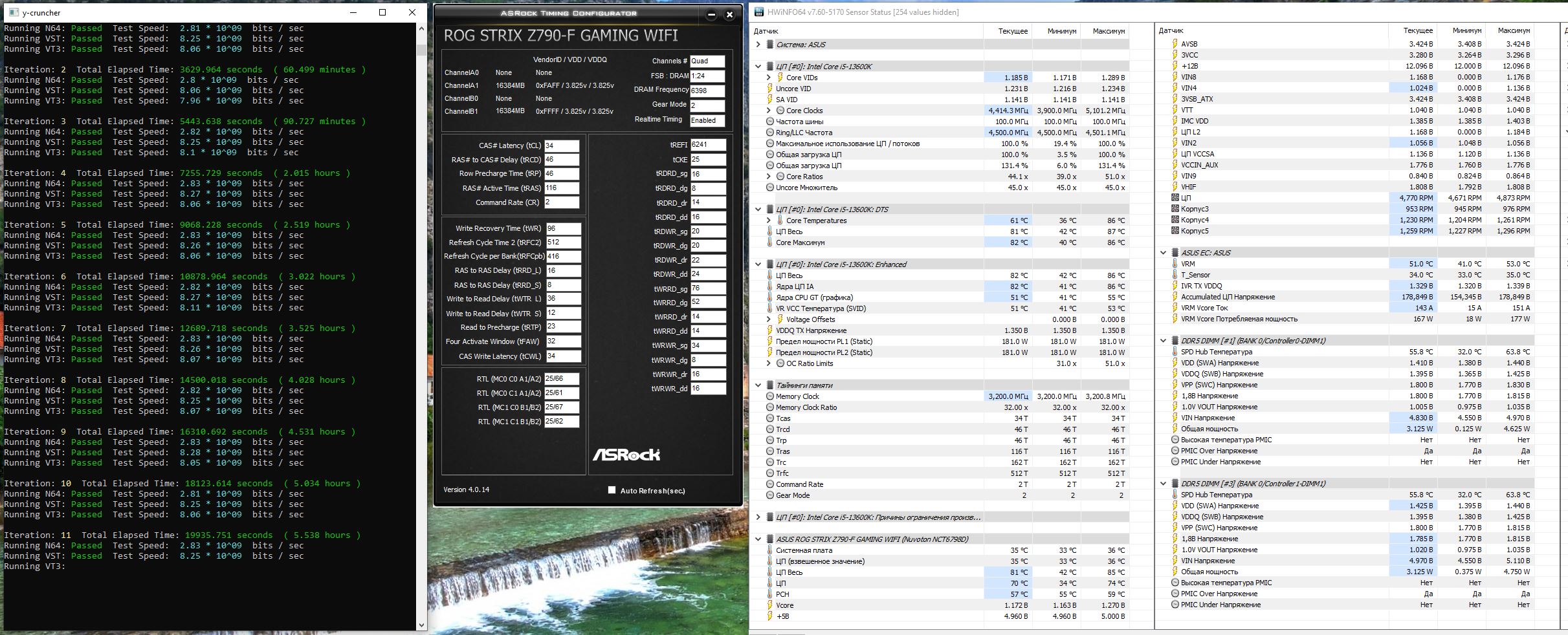Image resolution: width=1568 pixels, height=635 pixels.
Task: Click the tREFI value field
Action: coord(708,145)
